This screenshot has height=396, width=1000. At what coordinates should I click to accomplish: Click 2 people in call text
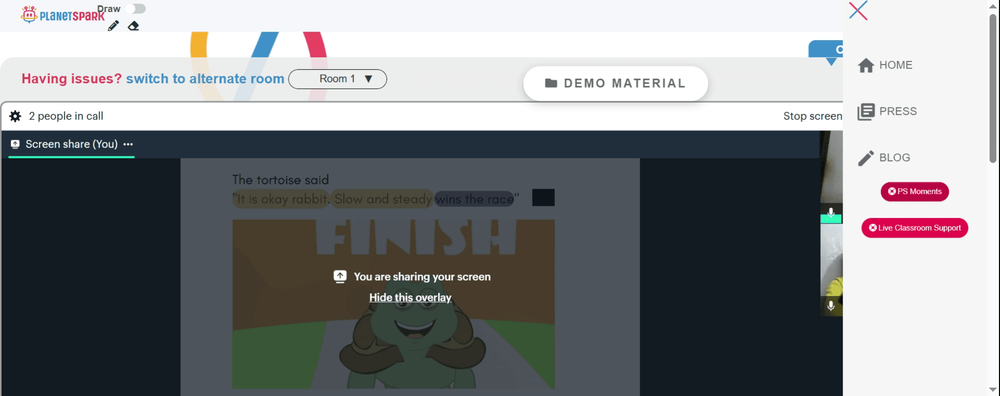click(66, 116)
